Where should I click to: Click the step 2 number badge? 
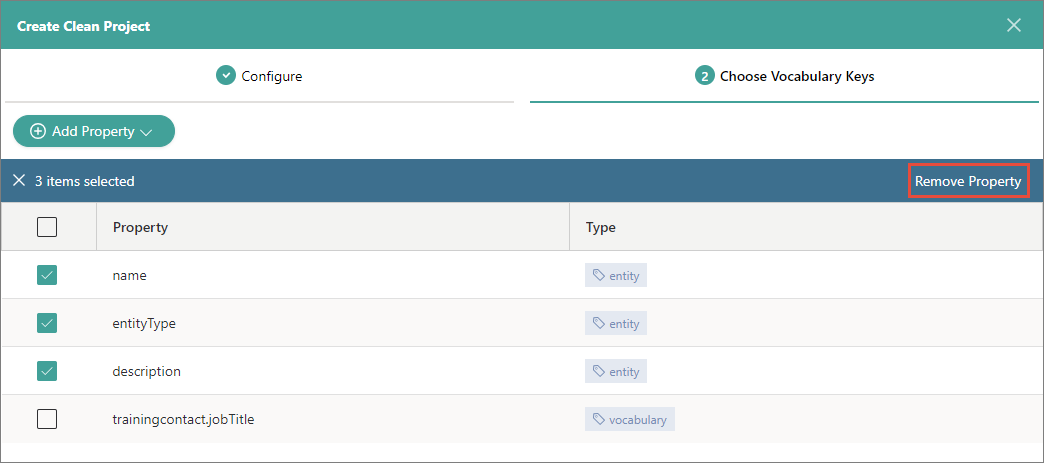point(704,76)
